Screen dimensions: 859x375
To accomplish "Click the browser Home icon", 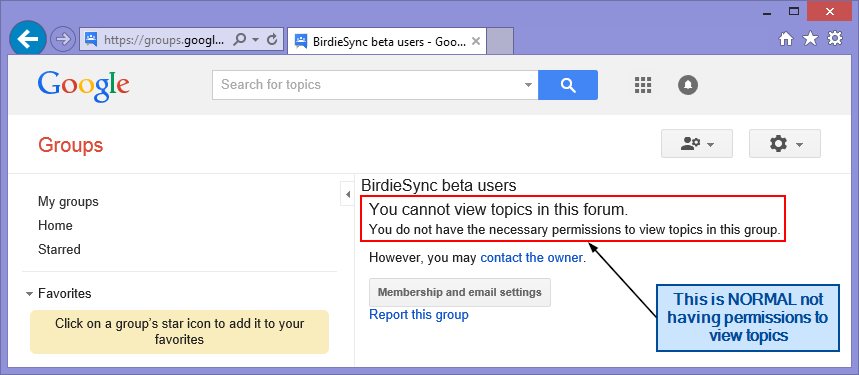I will [786, 39].
